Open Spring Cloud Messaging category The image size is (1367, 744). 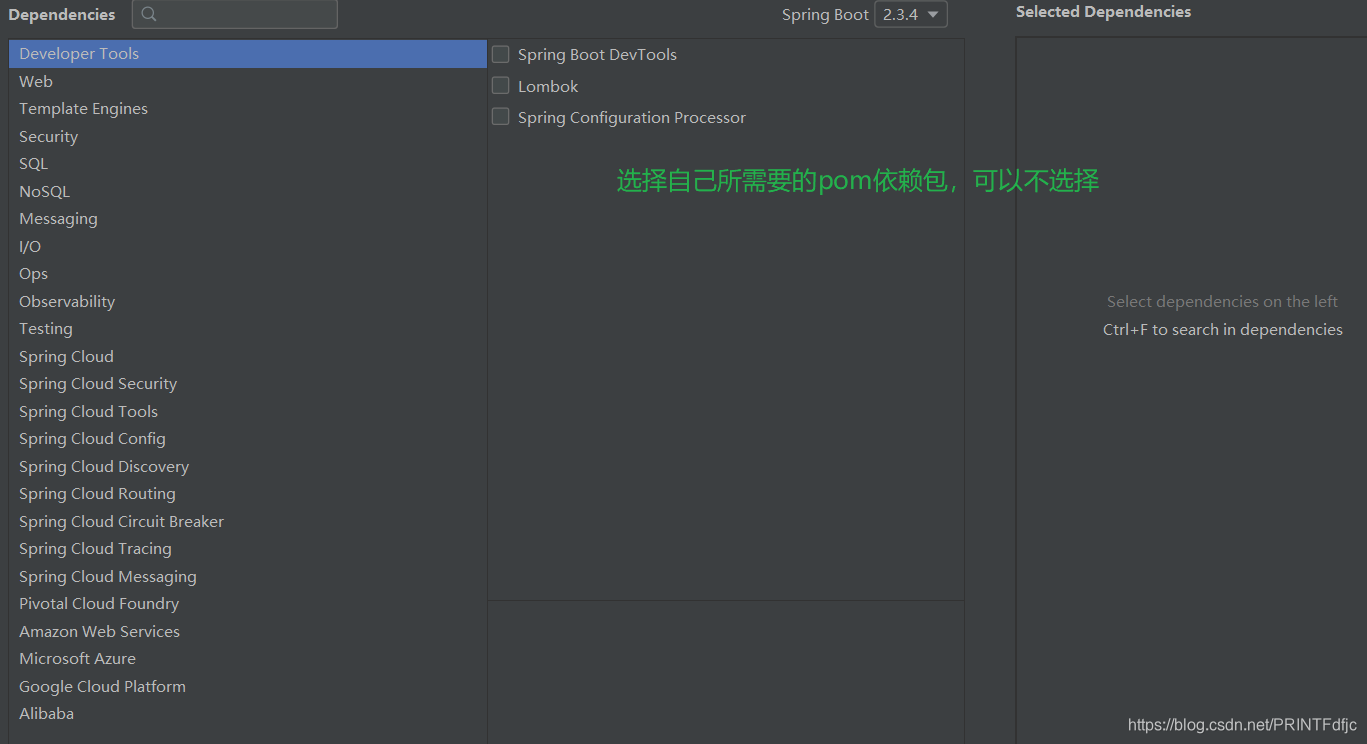[247, 577]
